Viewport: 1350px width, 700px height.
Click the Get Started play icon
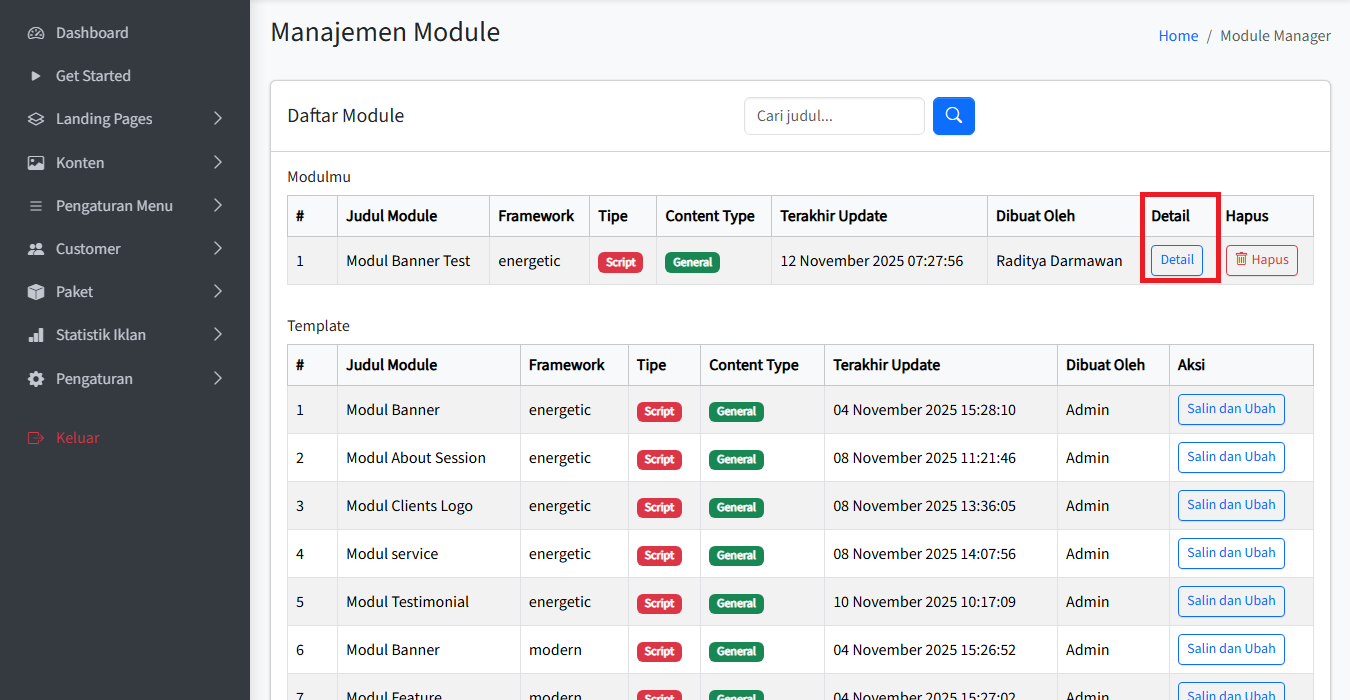(x=36, y=76)
